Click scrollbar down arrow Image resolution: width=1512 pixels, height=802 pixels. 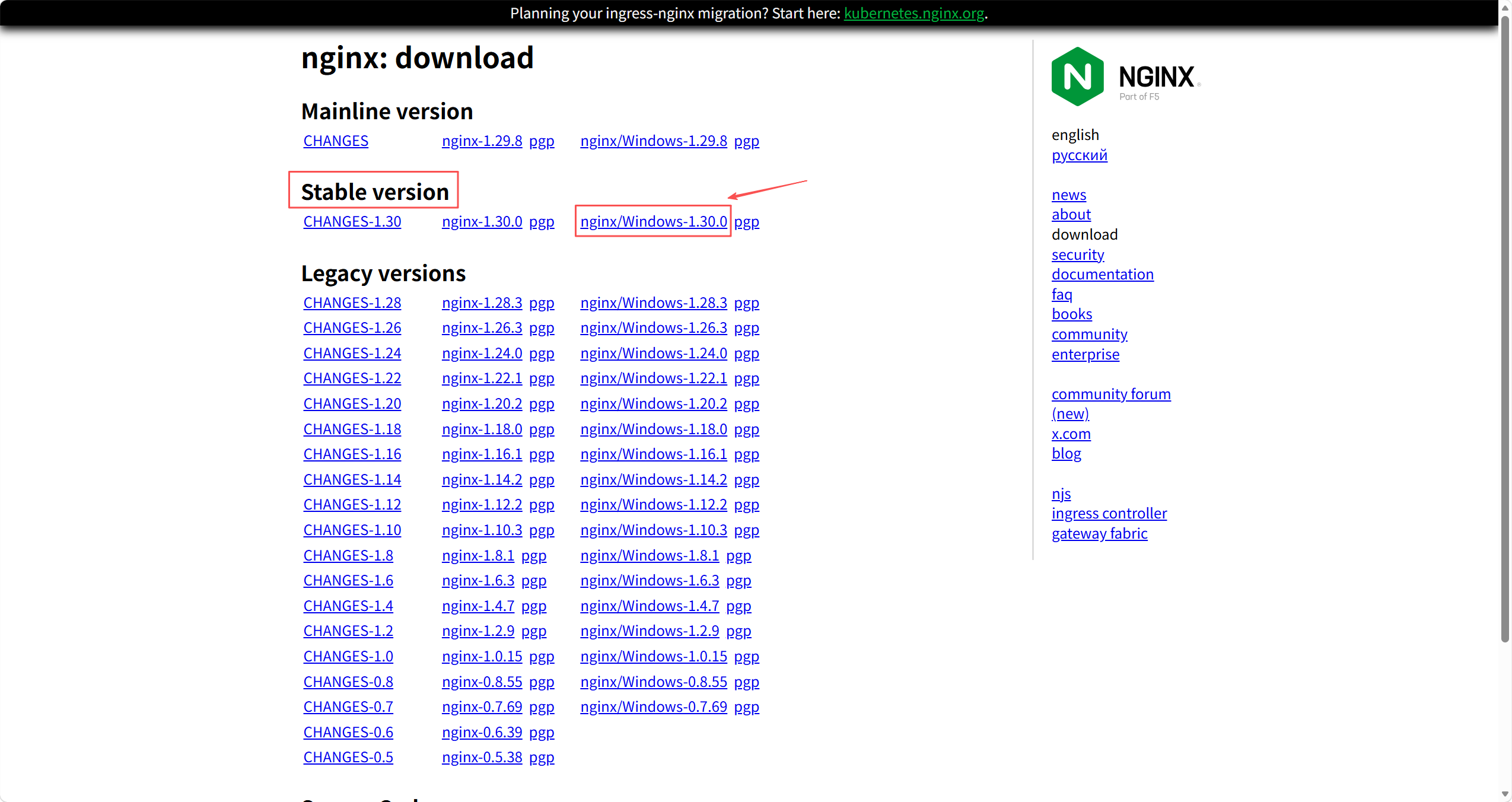(x=1505, y=794)
